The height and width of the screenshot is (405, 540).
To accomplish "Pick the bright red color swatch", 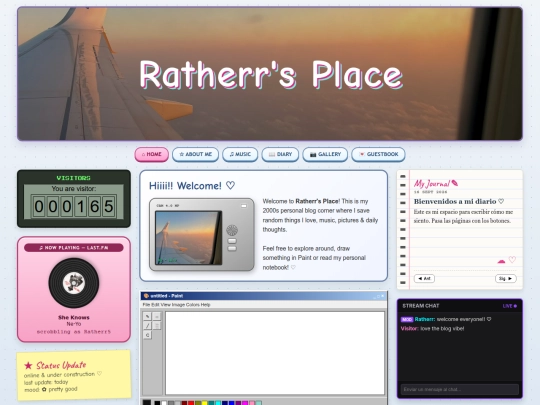I will [191, 403].
